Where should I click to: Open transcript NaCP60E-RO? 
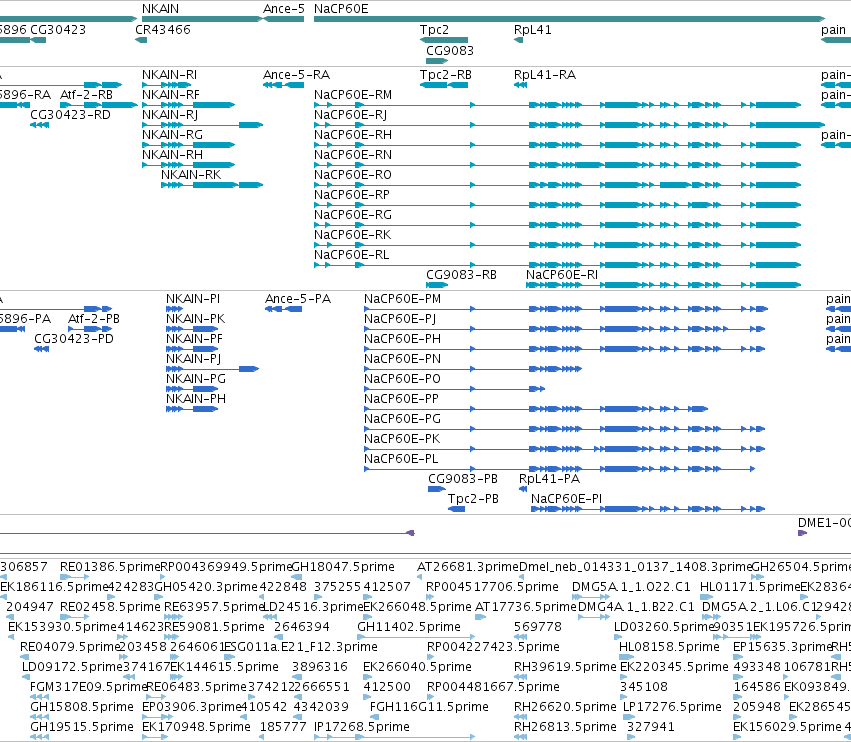tap(353, 175)
